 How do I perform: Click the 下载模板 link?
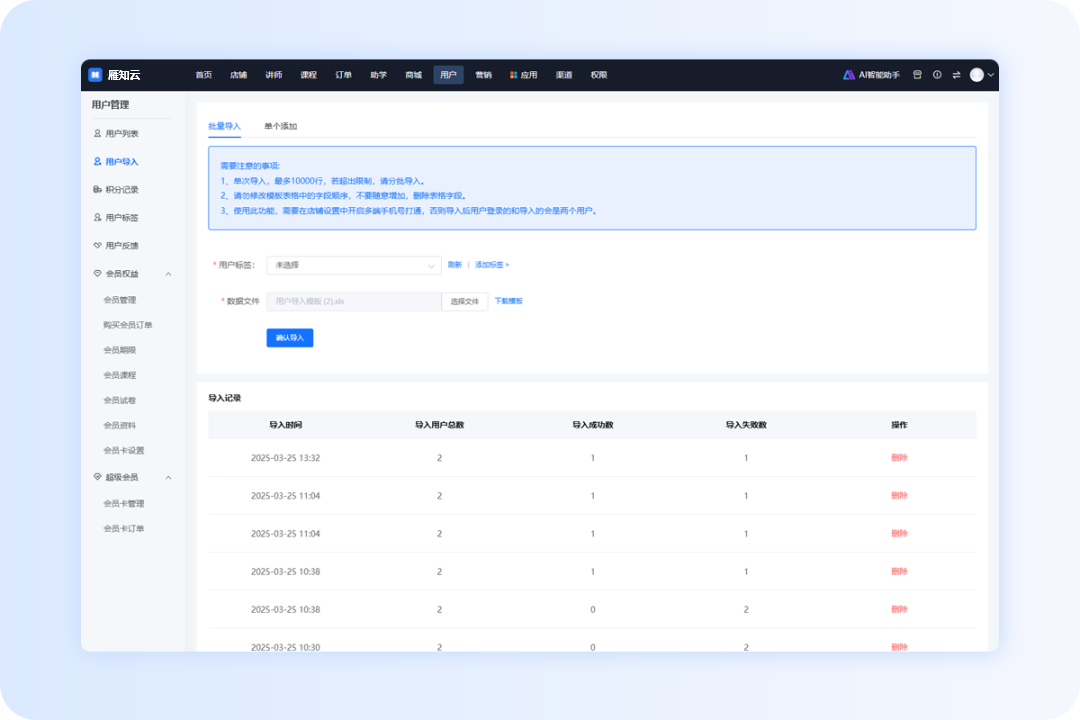click(x=508, y=301)
